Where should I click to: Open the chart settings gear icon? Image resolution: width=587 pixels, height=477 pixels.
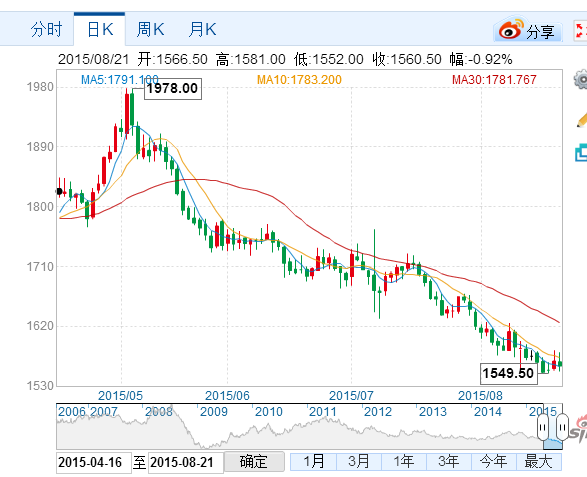pos(581,79)
